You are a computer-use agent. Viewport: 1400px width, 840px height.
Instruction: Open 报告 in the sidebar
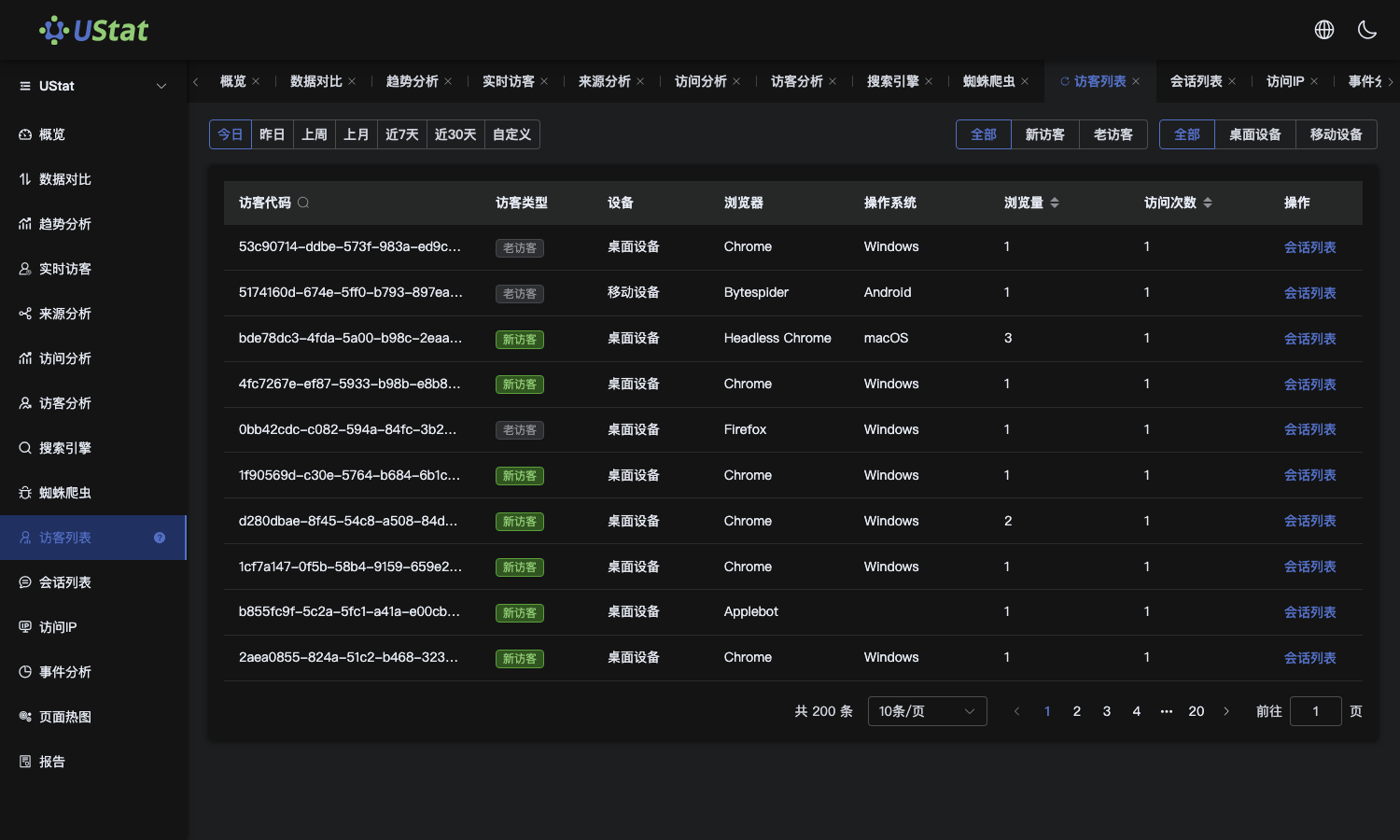[93, 762]
